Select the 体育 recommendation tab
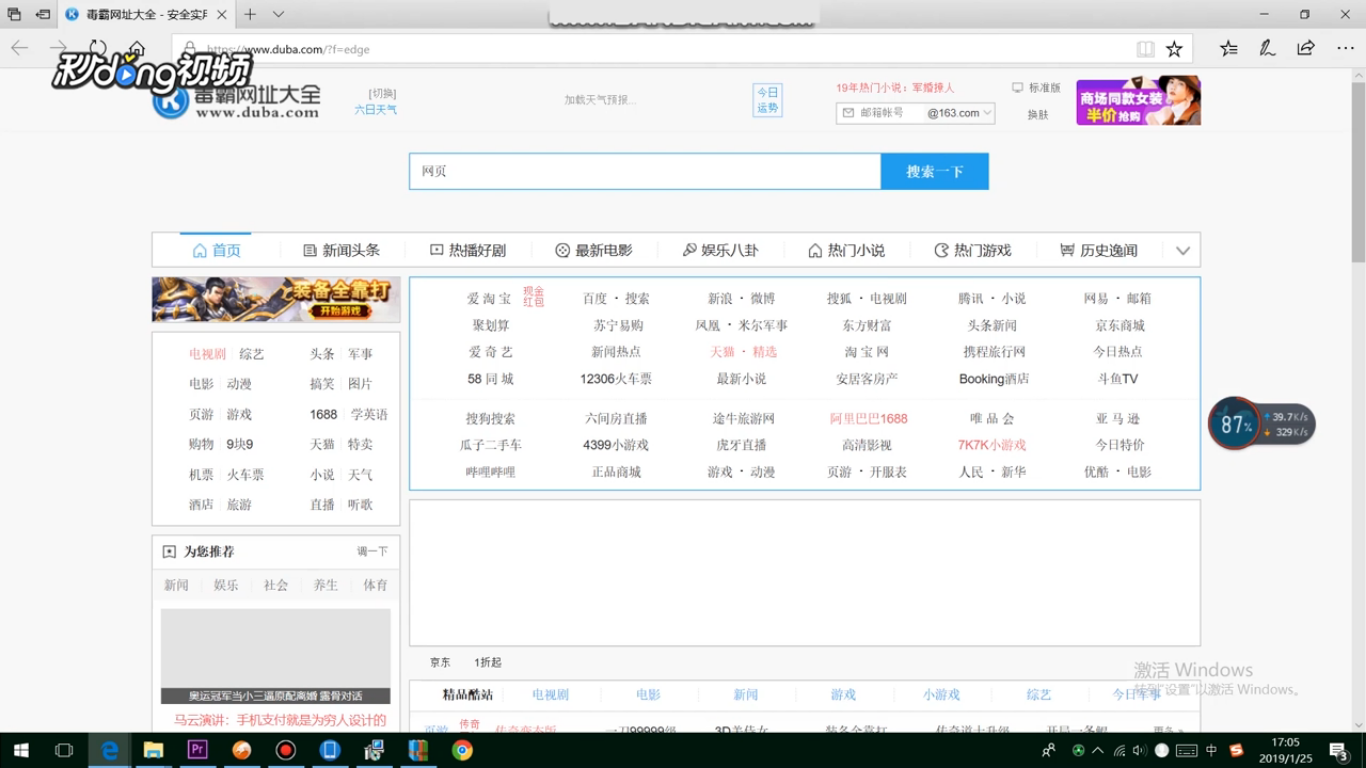The width and height of the screenshot is (1366, 768). 375,585
